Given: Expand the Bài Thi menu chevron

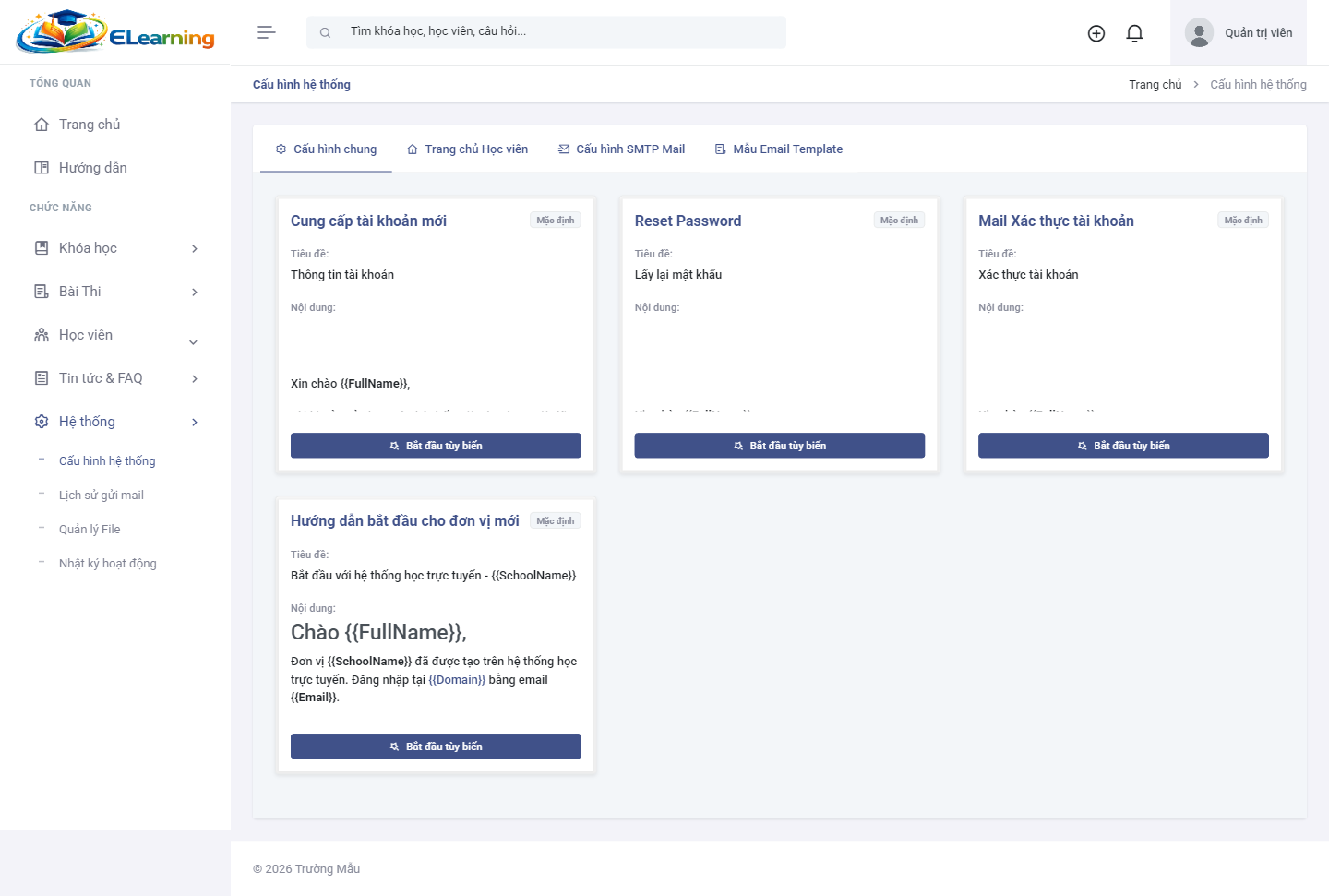Looking at the screenshot, I should coord(194,293).
